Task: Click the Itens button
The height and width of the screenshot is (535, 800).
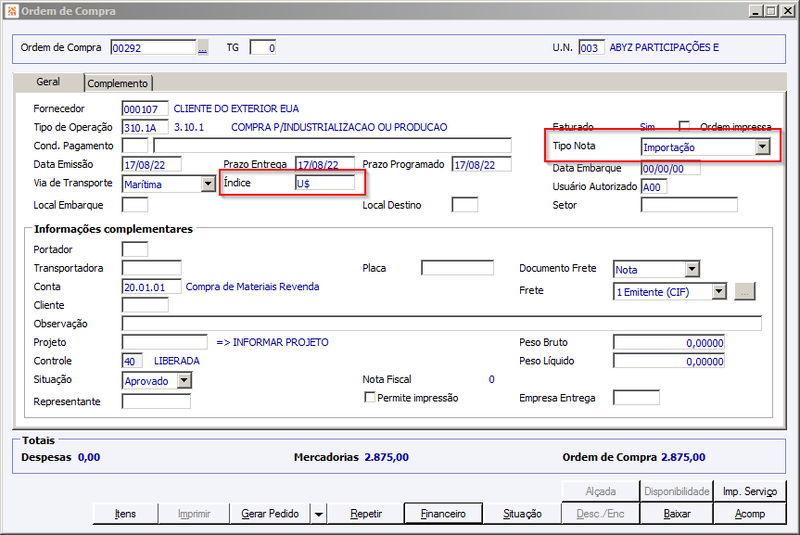Action: point(125,514)
